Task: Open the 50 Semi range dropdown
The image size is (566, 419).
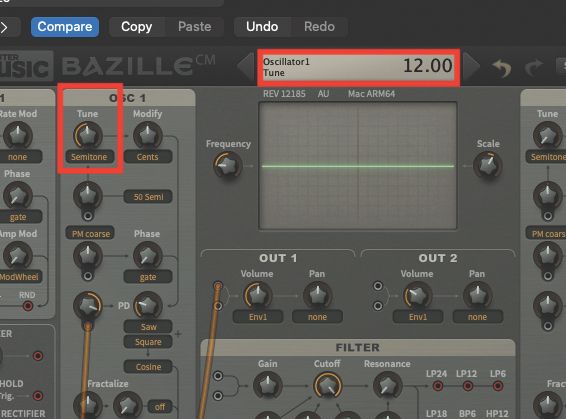Action: pos(148,197)
